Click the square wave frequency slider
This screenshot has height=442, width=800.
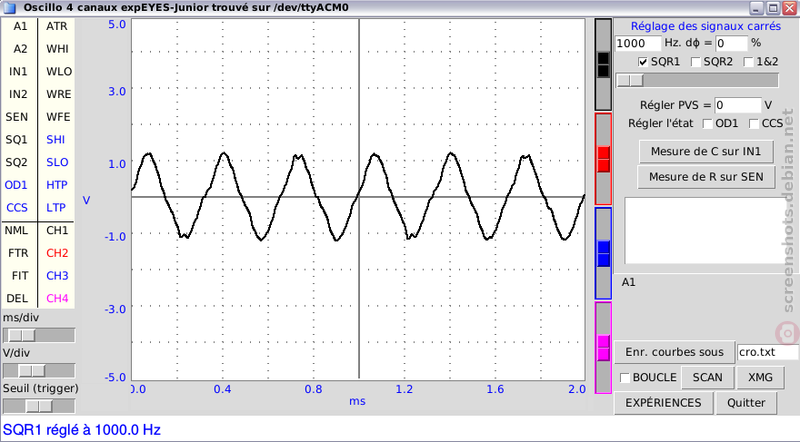click(697, 81)
